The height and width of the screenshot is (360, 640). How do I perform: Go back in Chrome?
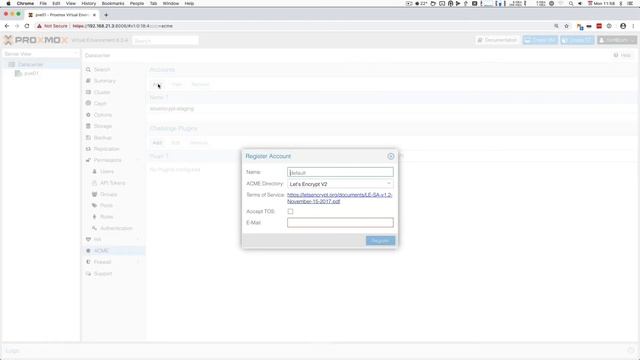7,26
